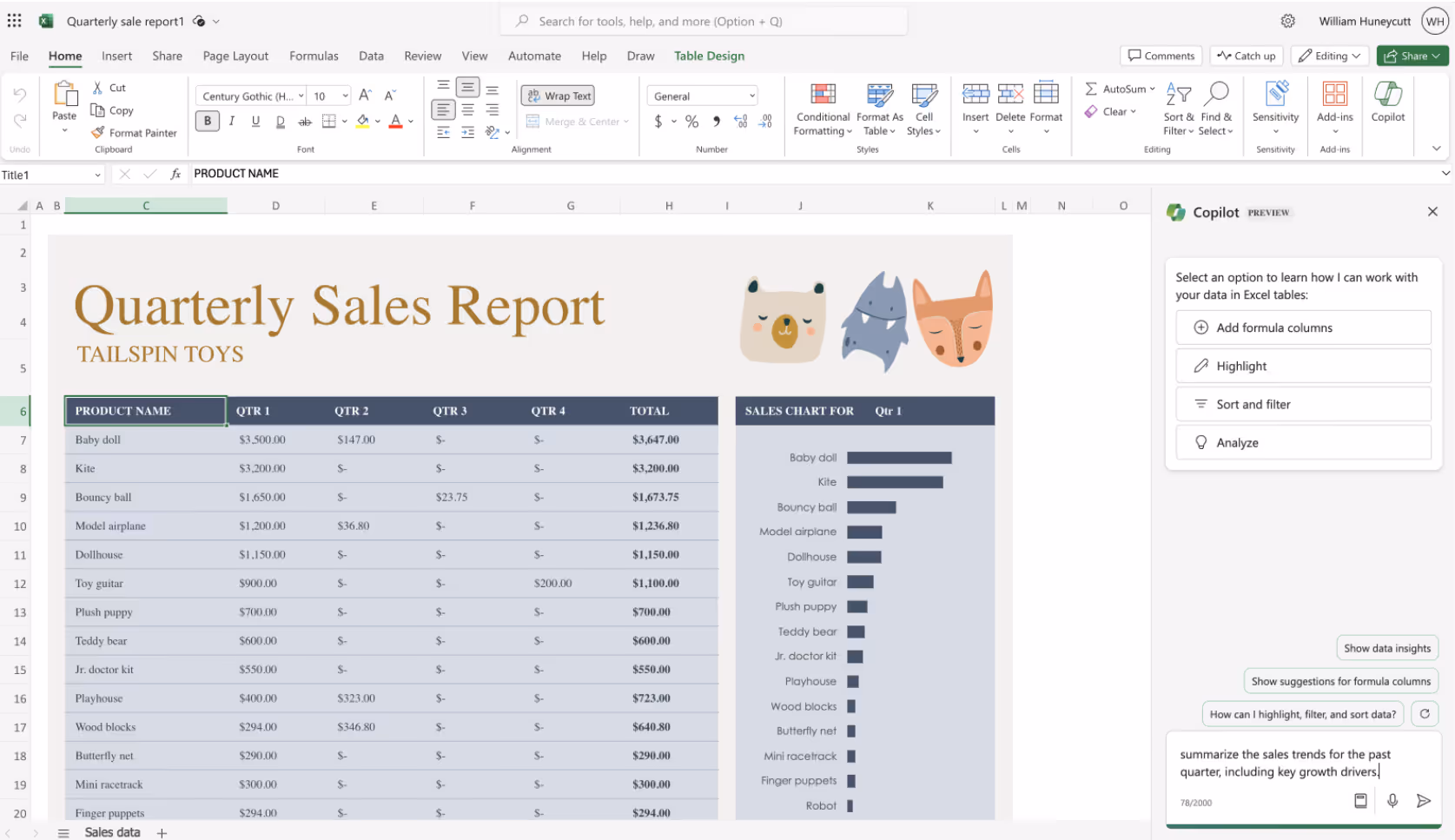
Task: Switch to the Data tab
Action: click(x=371, y=56)
